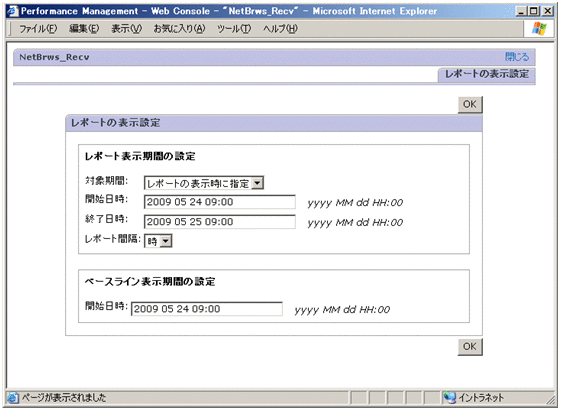Open the ファイル(F) menu

pos(38,29)
